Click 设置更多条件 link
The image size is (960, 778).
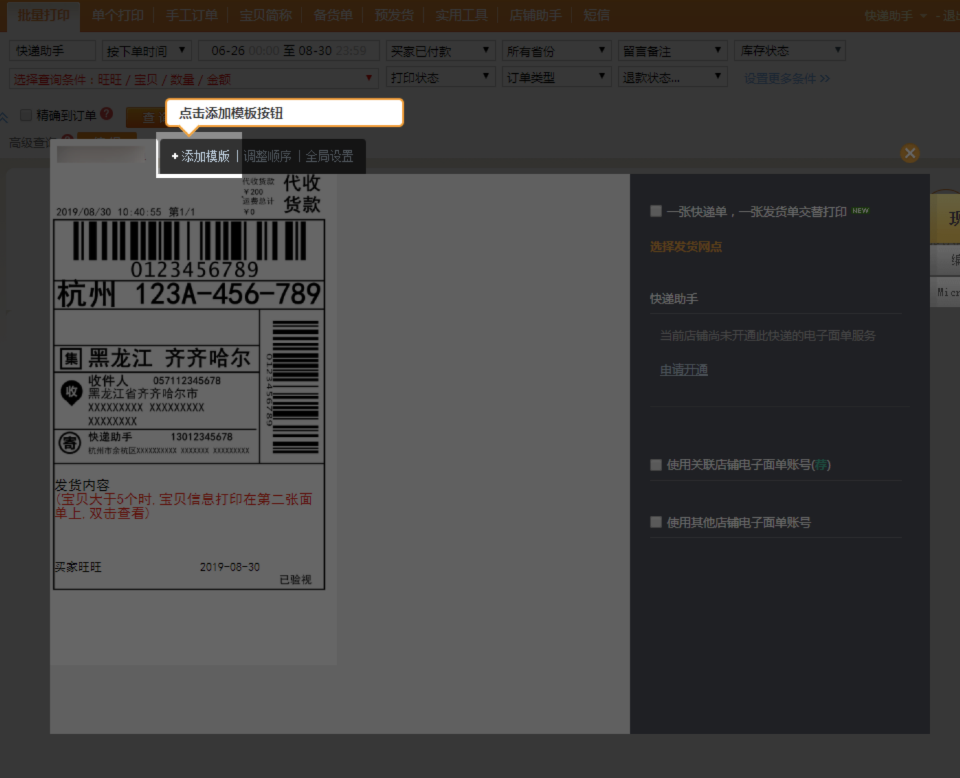pyautogui.click(x=787, y=78)
